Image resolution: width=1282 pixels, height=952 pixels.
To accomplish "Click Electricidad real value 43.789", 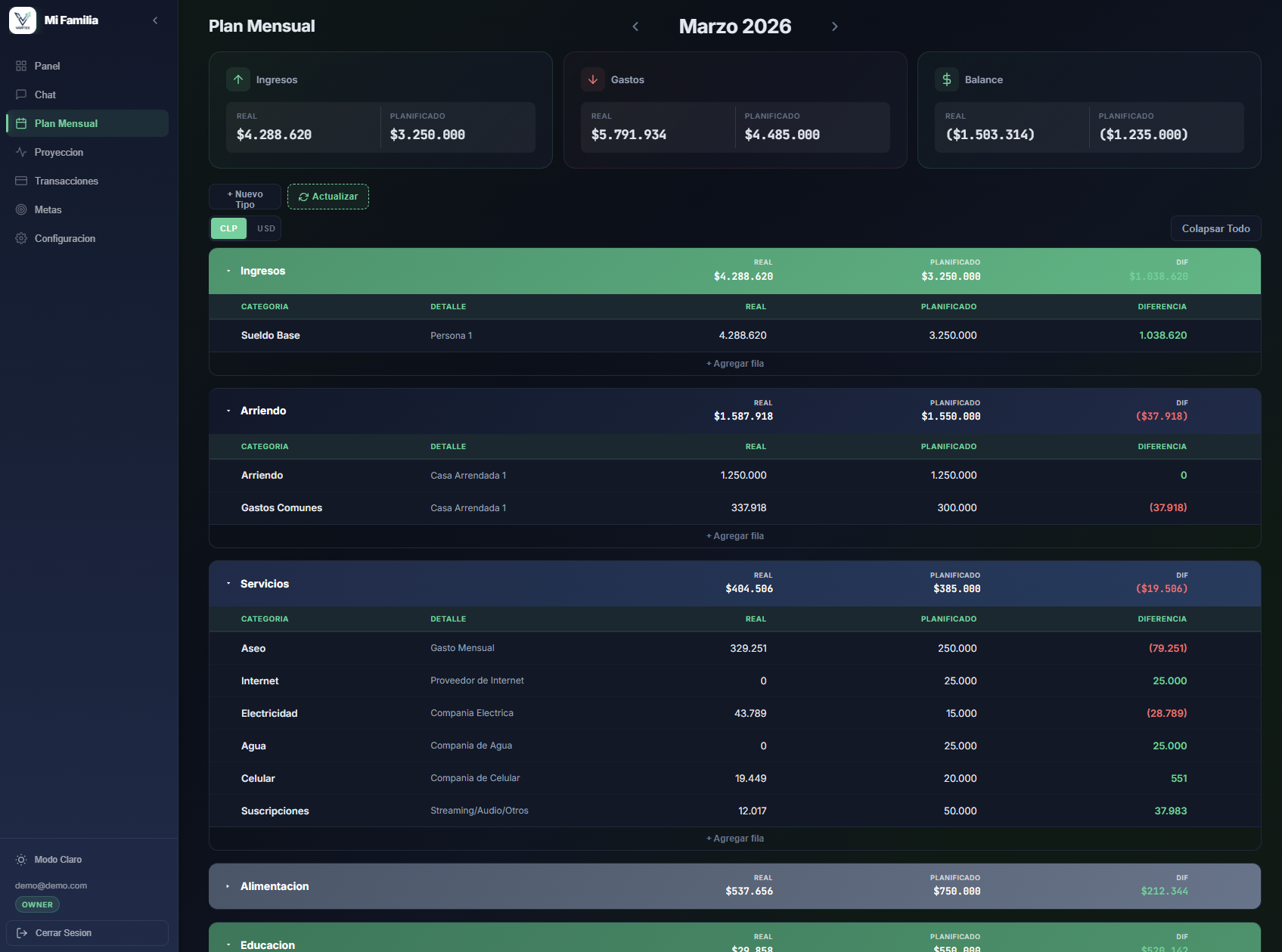I will point(750,714).
